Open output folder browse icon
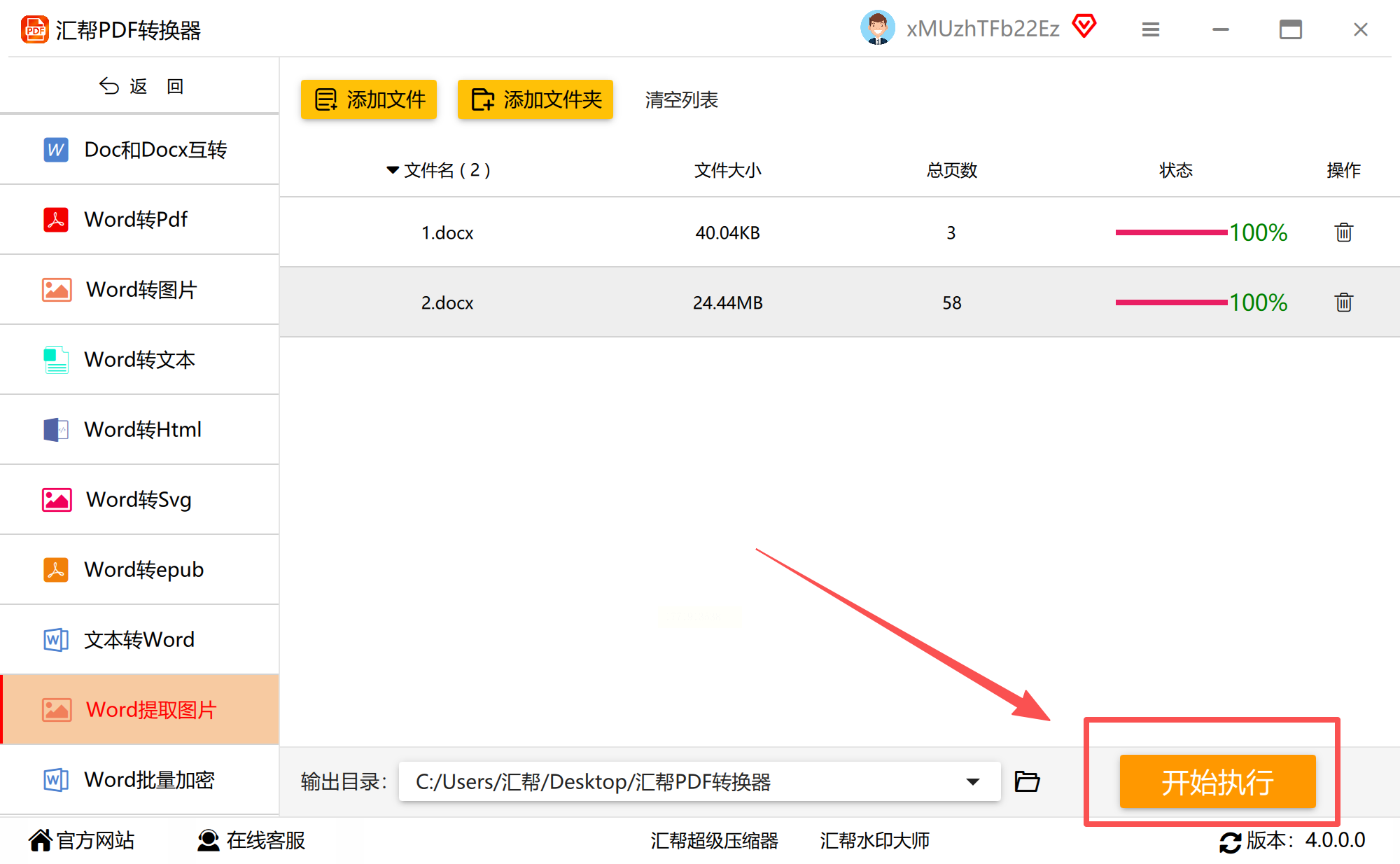 (x=1027, y=781)
